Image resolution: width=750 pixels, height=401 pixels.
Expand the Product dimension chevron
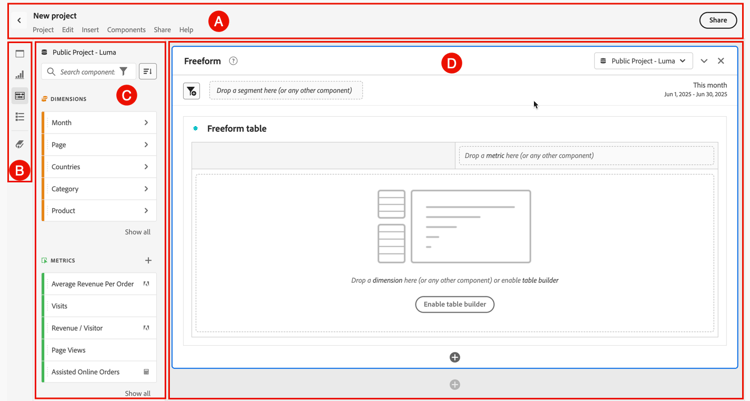(146, 211)
